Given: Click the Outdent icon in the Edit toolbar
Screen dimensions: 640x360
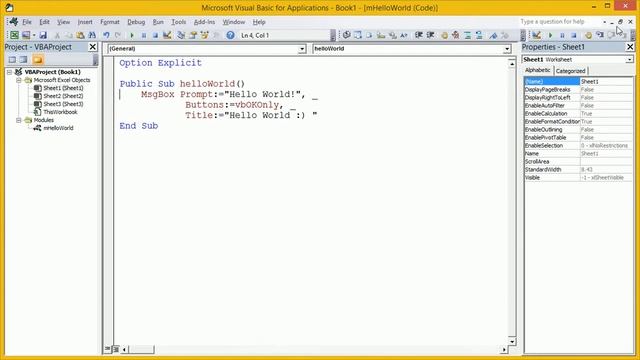Looking at the screenshot, I should click(x=430, y=35).
